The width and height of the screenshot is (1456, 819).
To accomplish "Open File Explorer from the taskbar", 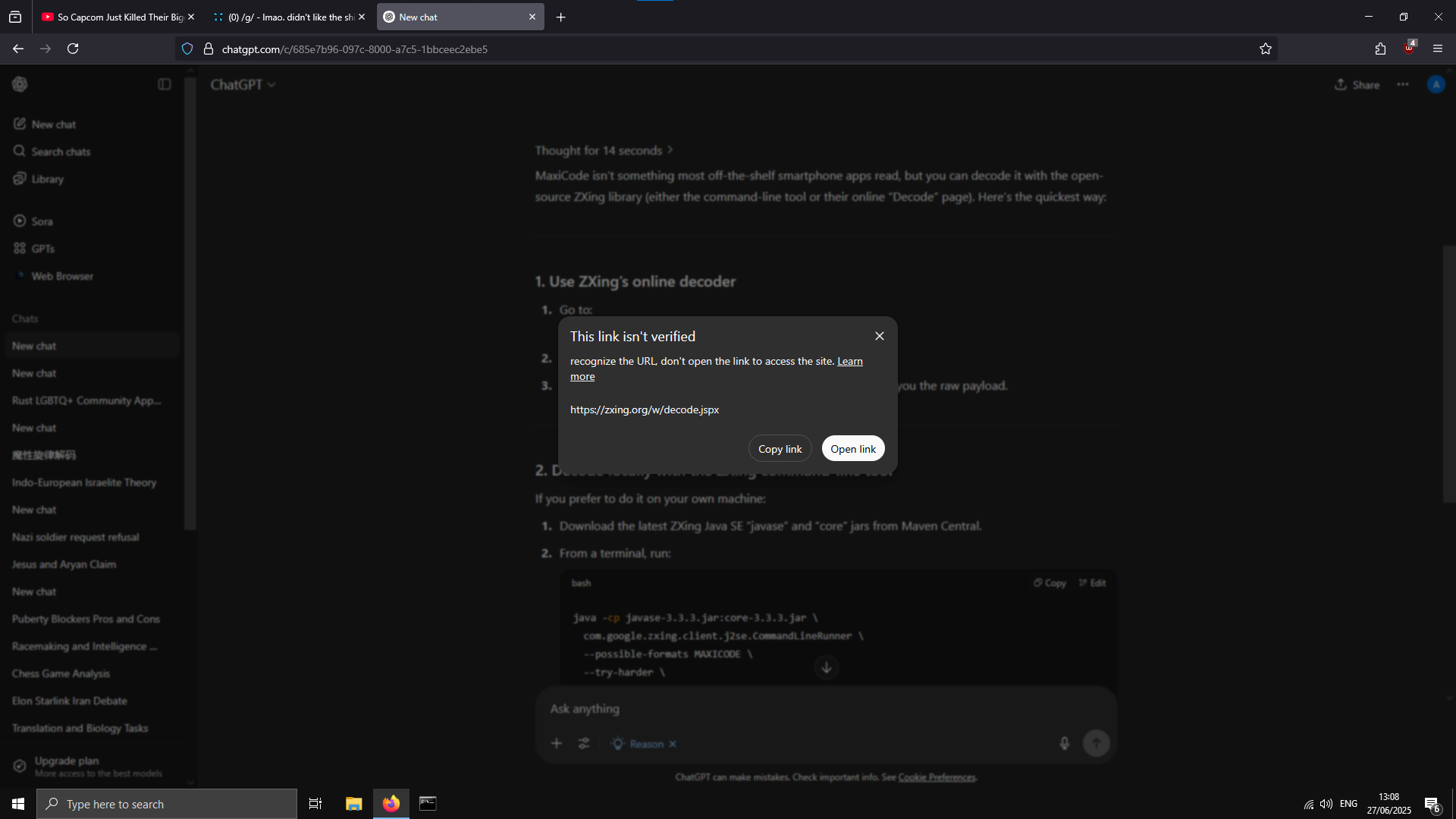I will (354, 804).
